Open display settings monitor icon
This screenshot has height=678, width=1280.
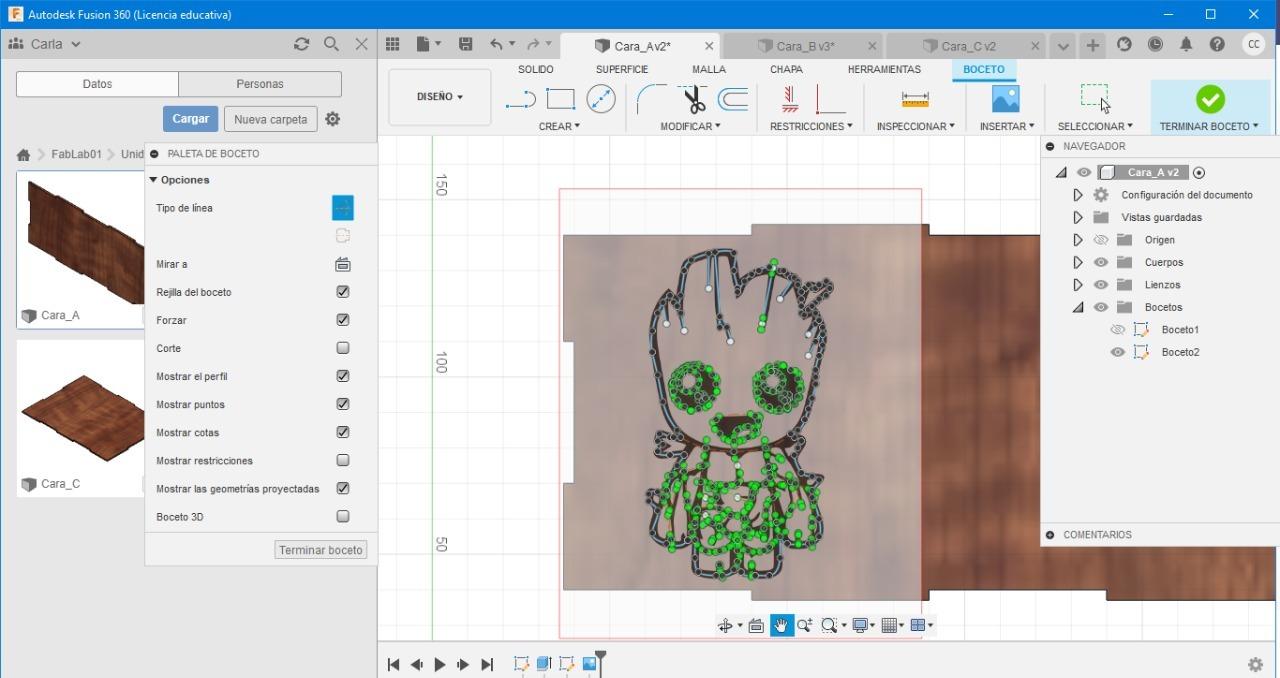(x=859, y=625)
